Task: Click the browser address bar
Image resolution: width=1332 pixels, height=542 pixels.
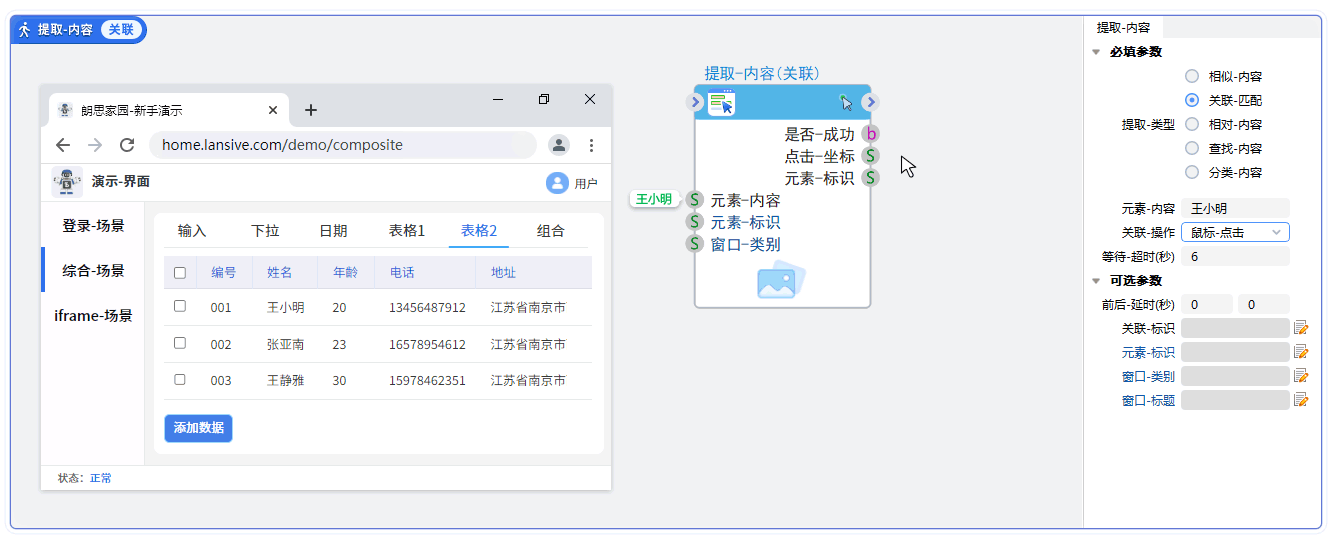Action: pyautogui.click(x=343, y=145)
